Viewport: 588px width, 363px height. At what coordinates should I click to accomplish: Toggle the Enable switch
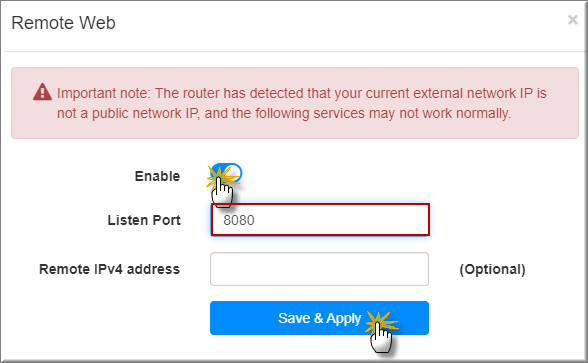226,173
